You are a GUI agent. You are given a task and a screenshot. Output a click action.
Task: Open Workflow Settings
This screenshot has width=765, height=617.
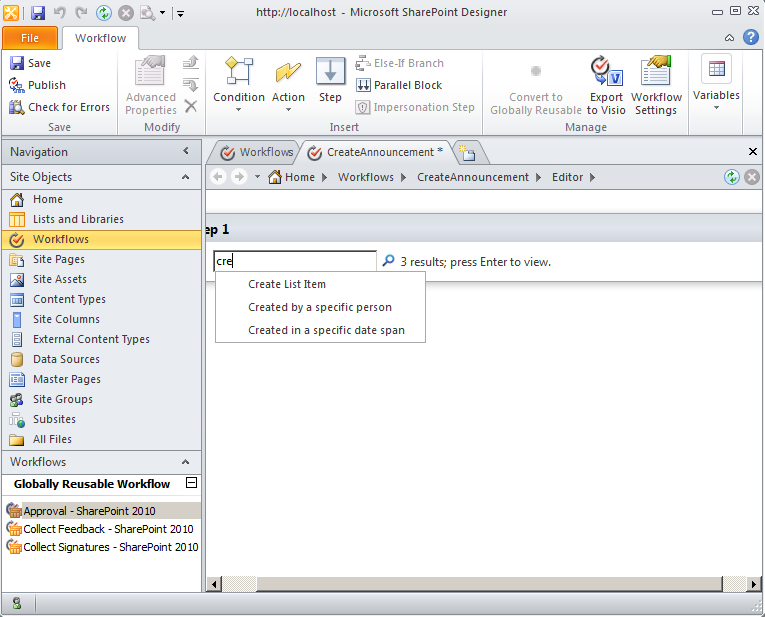point(656,85)
